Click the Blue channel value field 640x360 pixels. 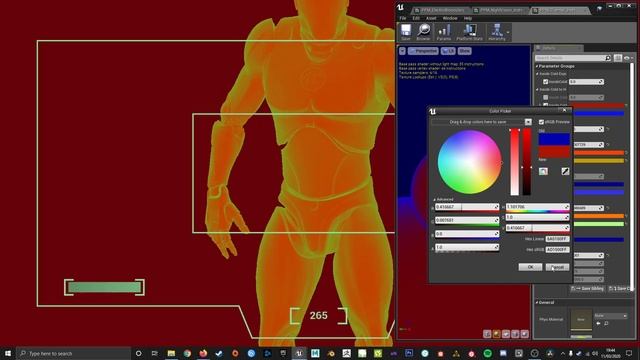tap(467, 234)
